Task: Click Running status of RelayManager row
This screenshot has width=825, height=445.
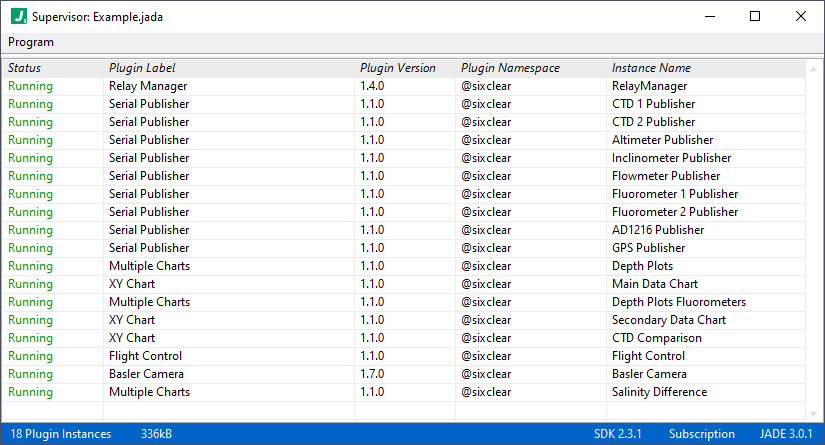Action: (x=31, y=86)
